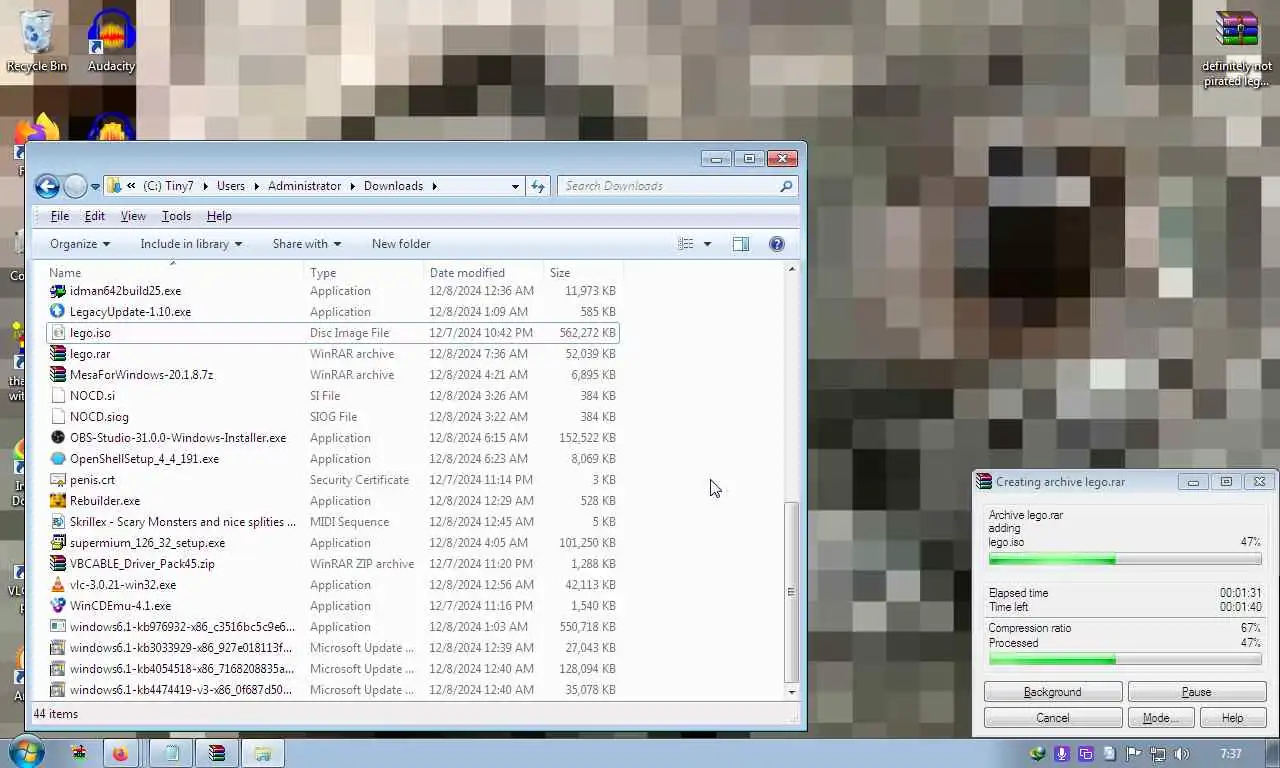Click the Rebuilder.exe file icon
The image size is (1280, 768).
[x=58, y=501]
